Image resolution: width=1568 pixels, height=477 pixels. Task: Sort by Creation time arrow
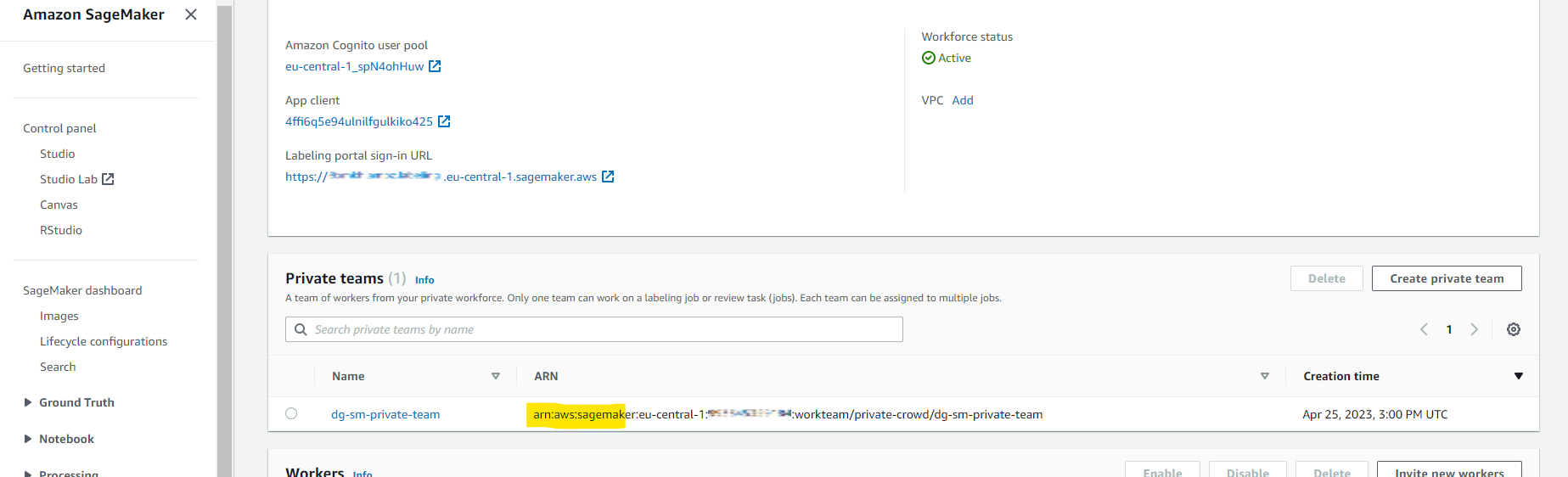coord(1519,376)
